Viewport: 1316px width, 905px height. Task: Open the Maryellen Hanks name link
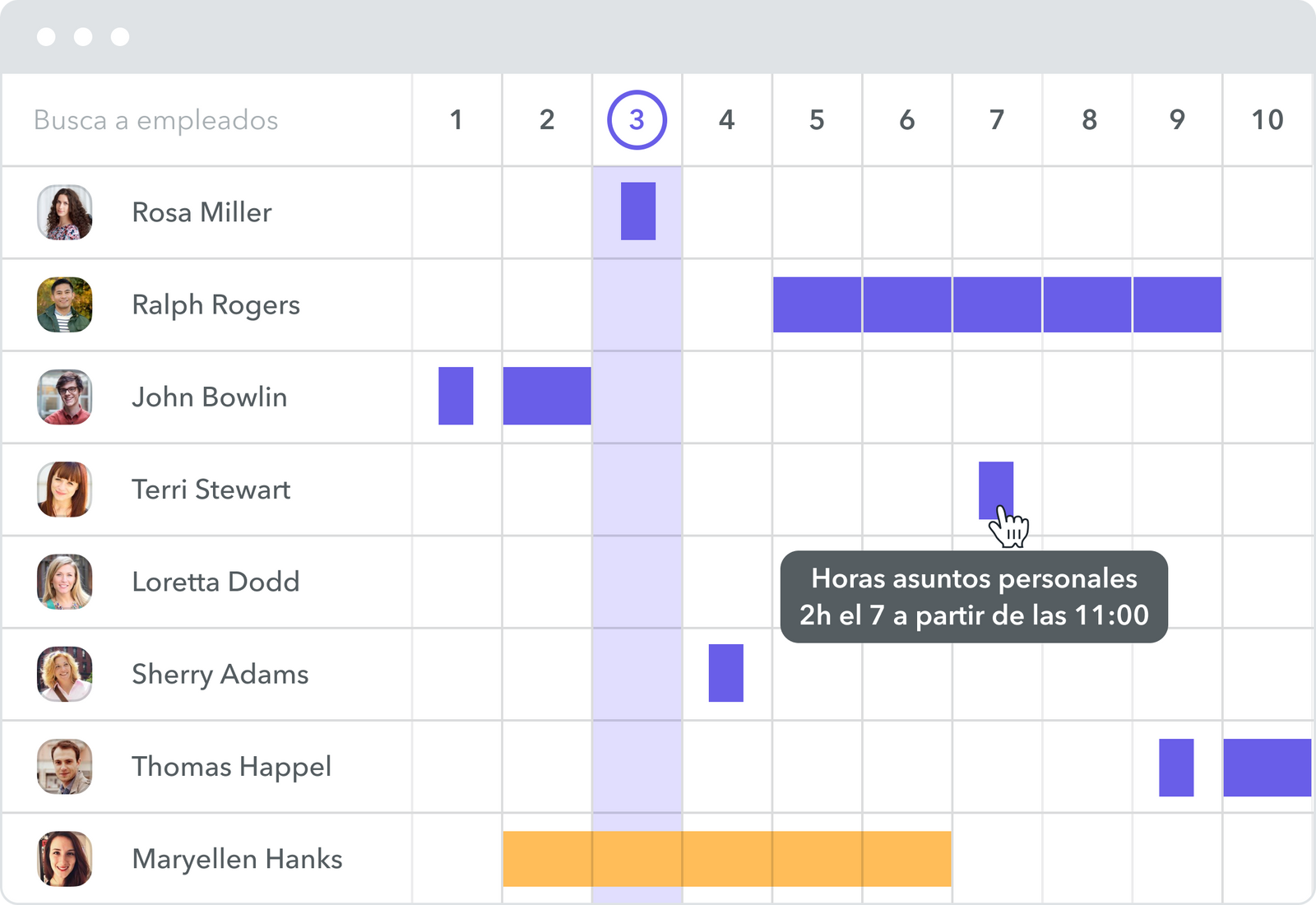[x=237, y=859]
